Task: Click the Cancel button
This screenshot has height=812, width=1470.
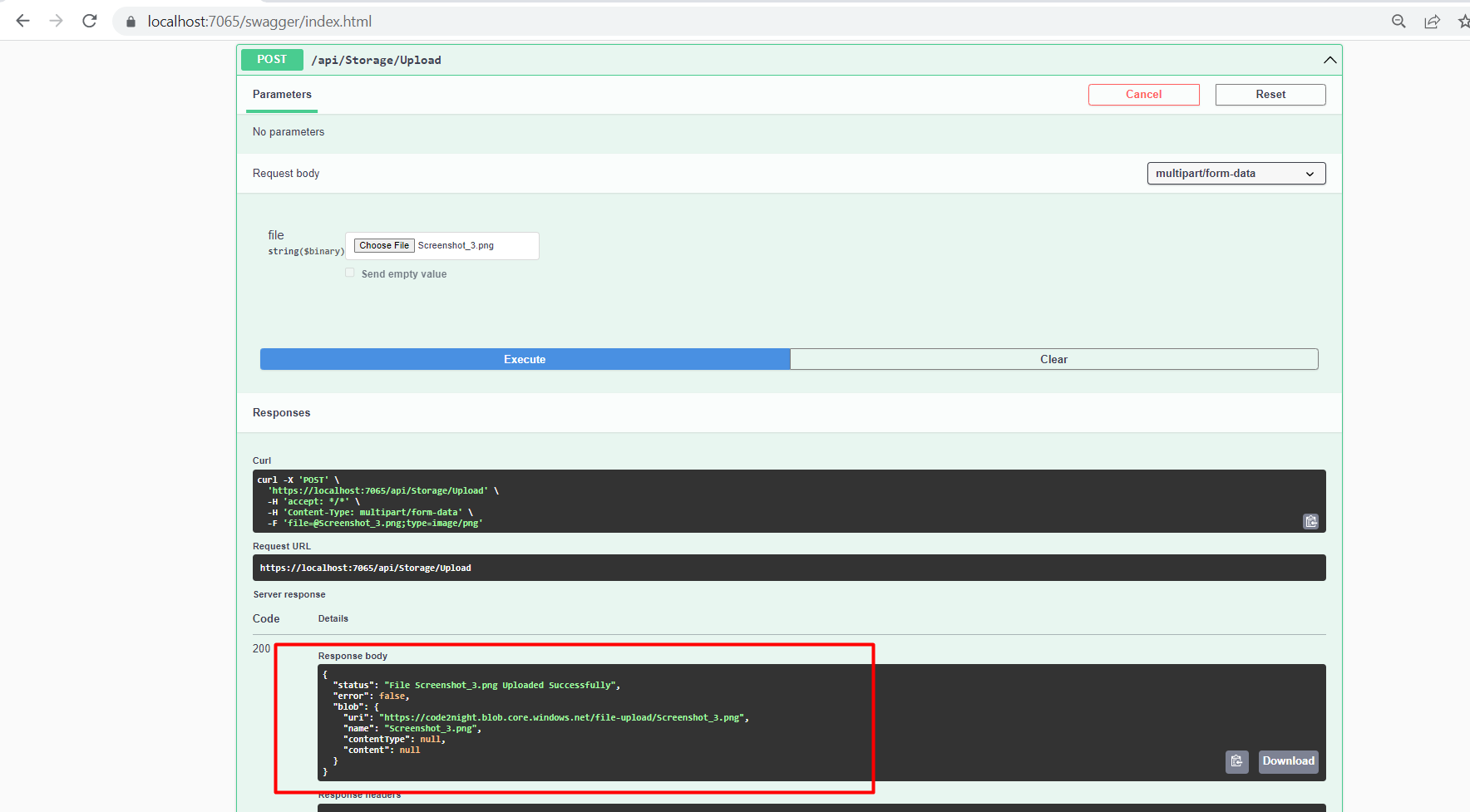Action: click(1143, 95)
